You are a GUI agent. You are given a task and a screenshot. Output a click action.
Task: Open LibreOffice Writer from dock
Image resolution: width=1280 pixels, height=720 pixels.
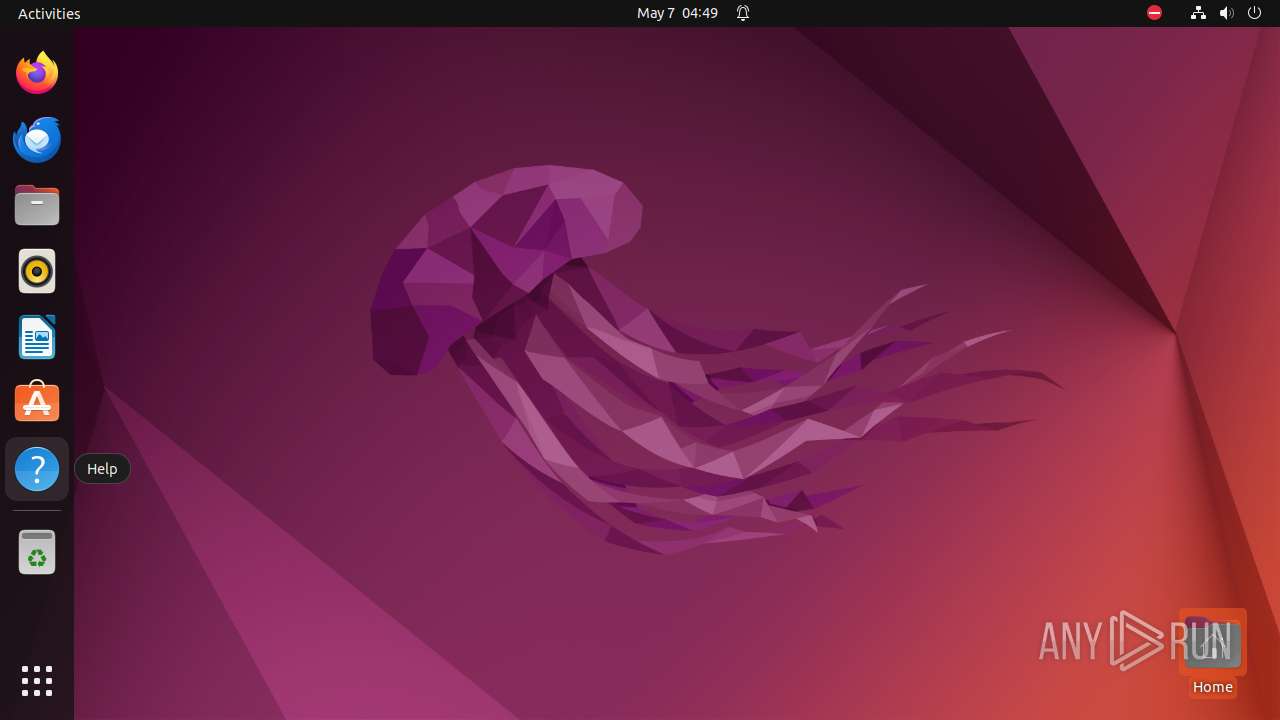37,337
